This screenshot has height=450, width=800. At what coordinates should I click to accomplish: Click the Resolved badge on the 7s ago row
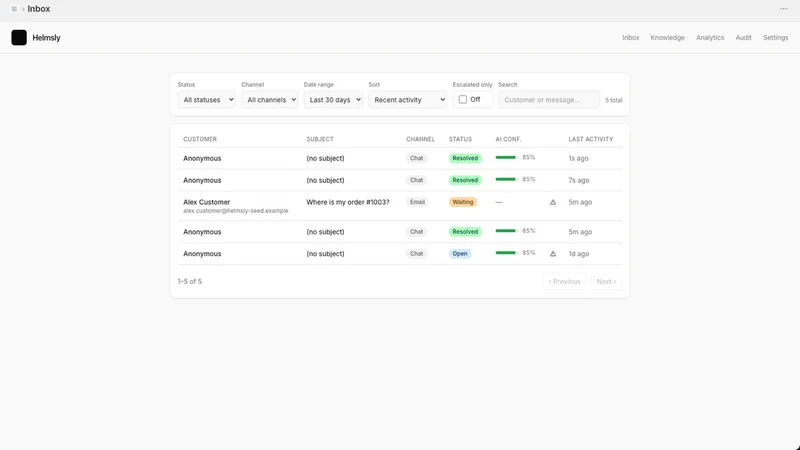(465, 180)
